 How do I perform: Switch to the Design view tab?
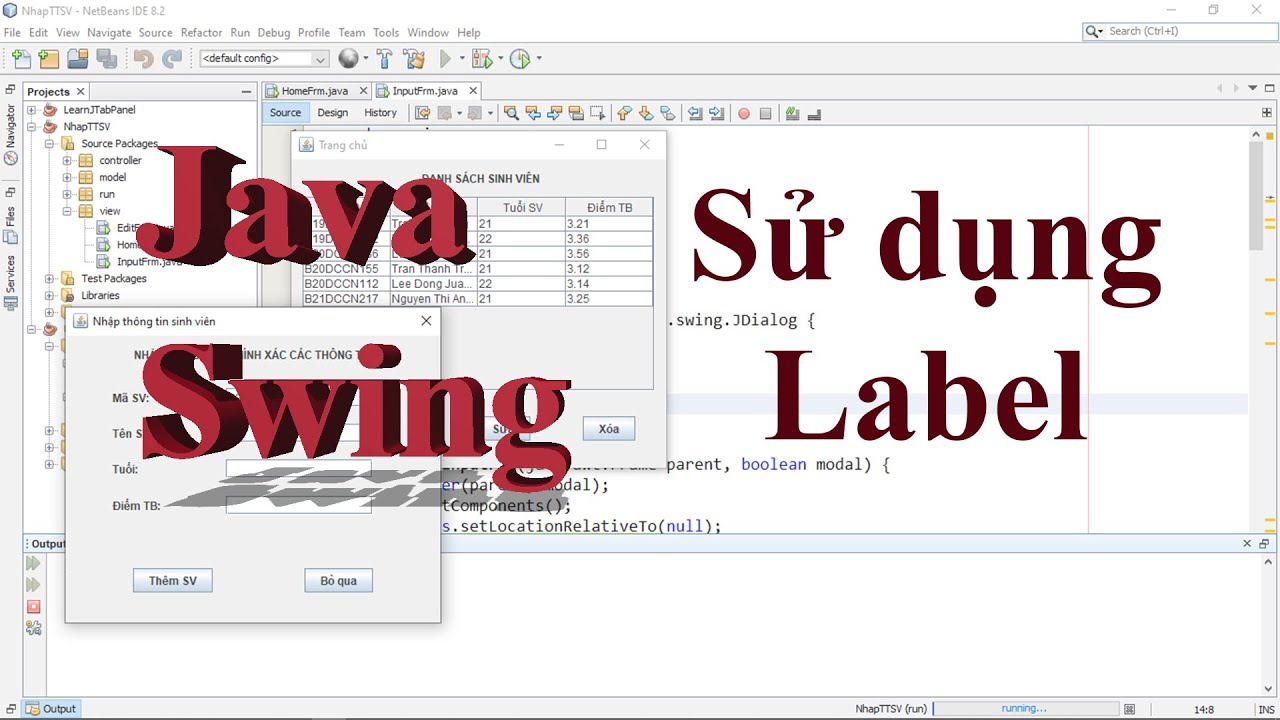pyautogui.click(x=333, y=113)
